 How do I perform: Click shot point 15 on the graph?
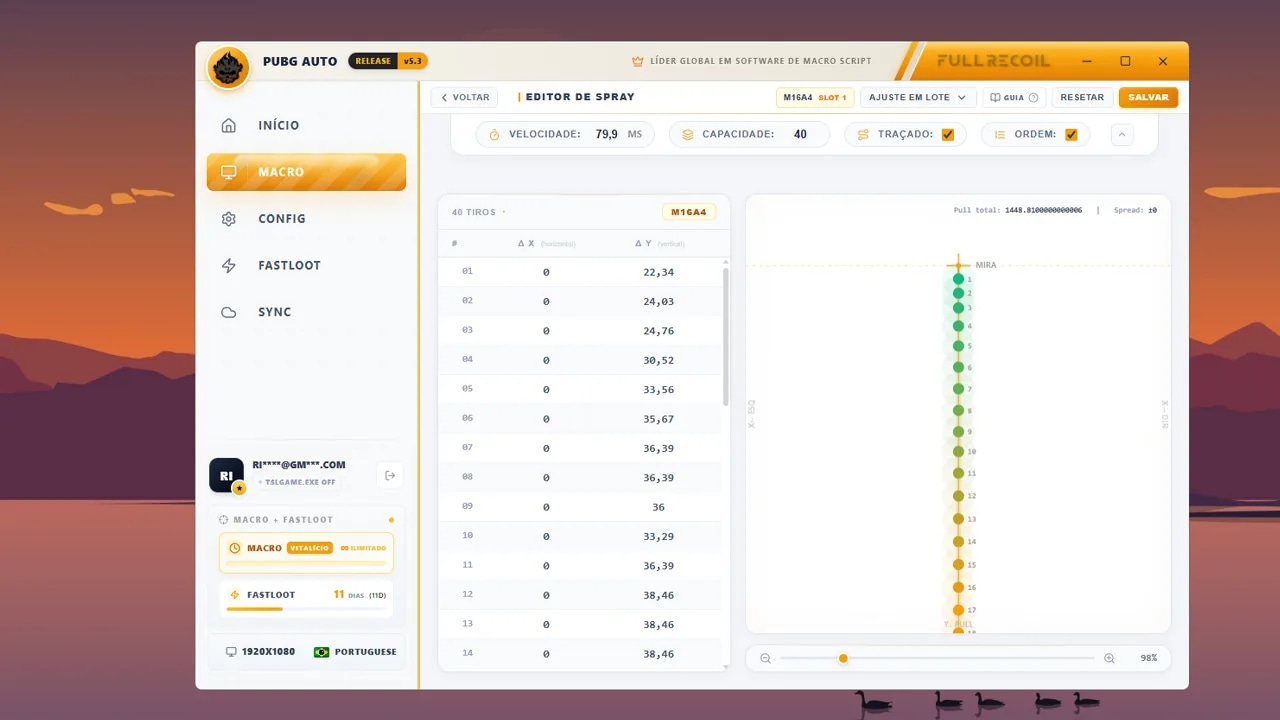958,565
